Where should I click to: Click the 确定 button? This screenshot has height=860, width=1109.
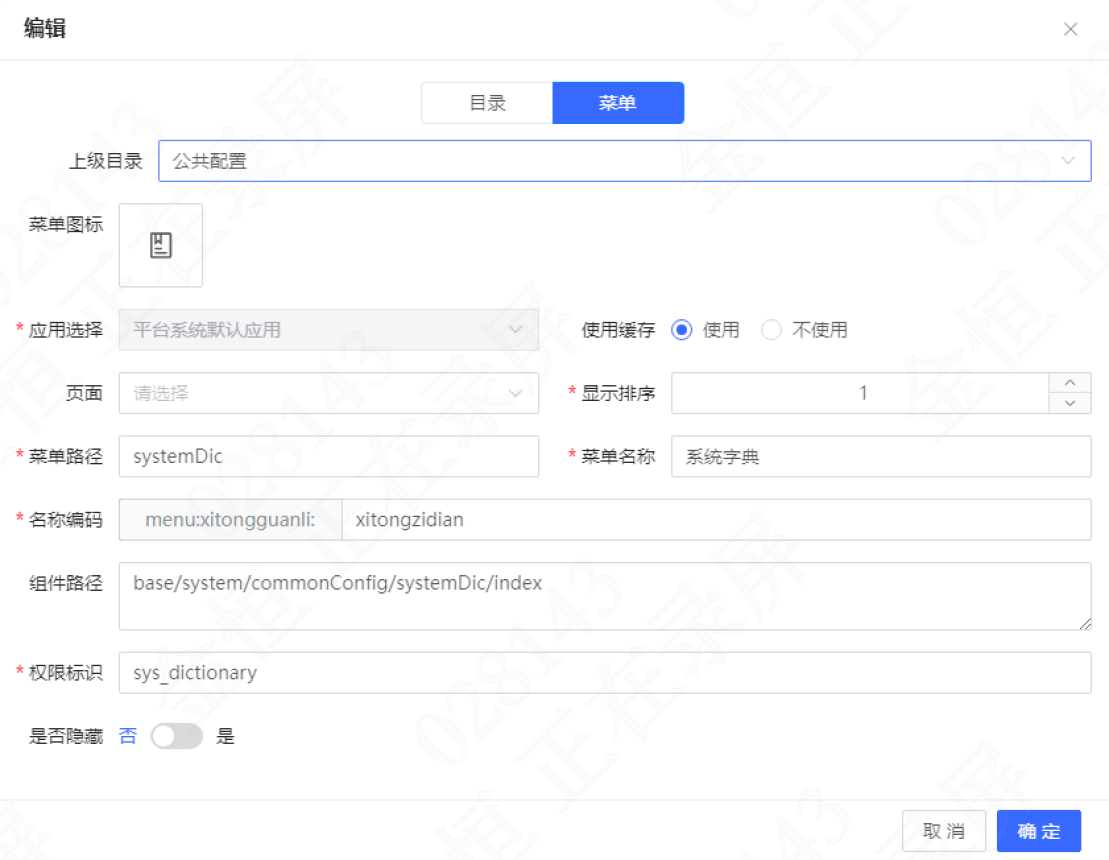point(1038,831)
